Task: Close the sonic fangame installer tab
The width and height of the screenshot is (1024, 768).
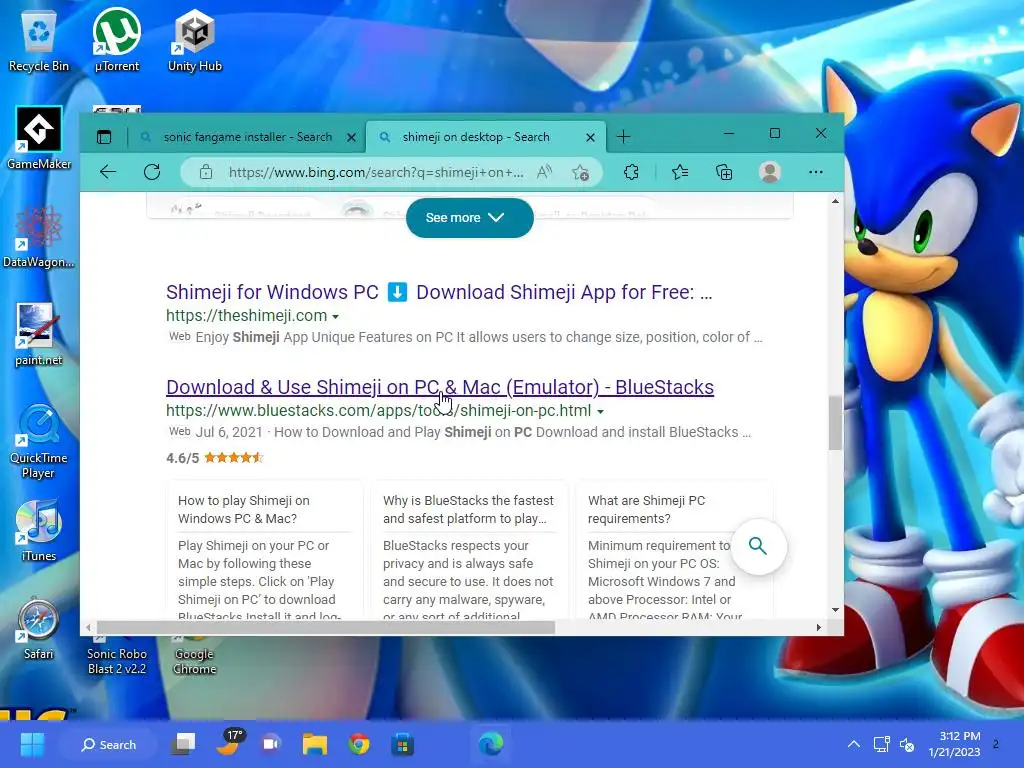Action: (x=351, y=137)
